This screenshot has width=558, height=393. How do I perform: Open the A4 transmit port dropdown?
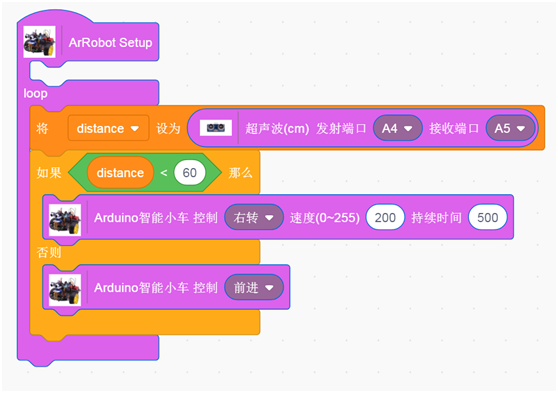coord(398,128)
